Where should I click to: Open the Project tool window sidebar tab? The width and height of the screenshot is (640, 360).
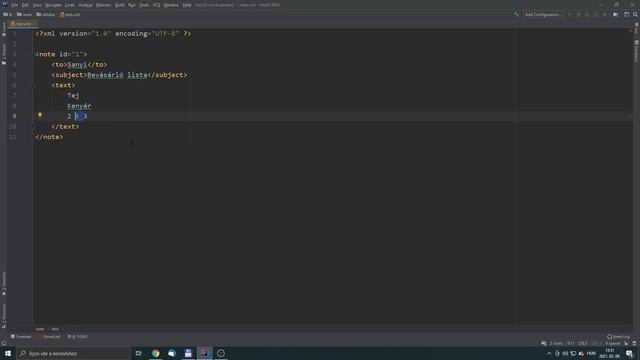4,54
